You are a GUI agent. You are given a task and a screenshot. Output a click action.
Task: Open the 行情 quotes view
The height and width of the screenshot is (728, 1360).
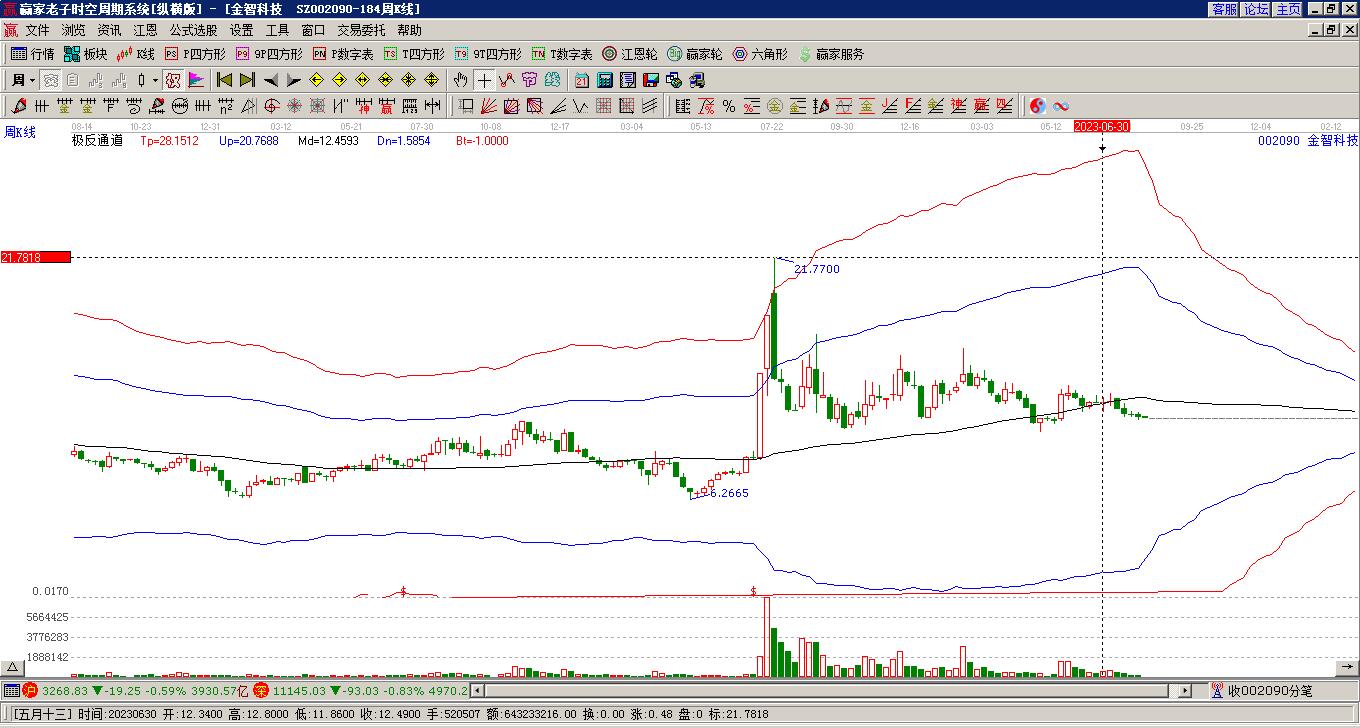tap(32, 54)
